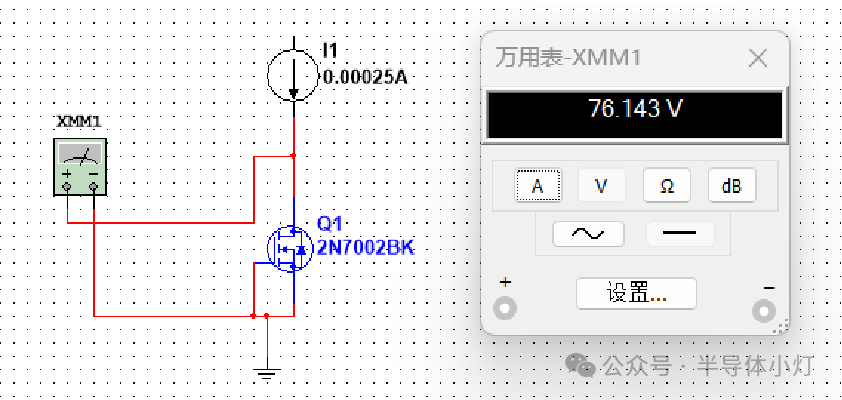Select dB measurement mode
This screenshot has width=842, height=400.
coord(731,186)
